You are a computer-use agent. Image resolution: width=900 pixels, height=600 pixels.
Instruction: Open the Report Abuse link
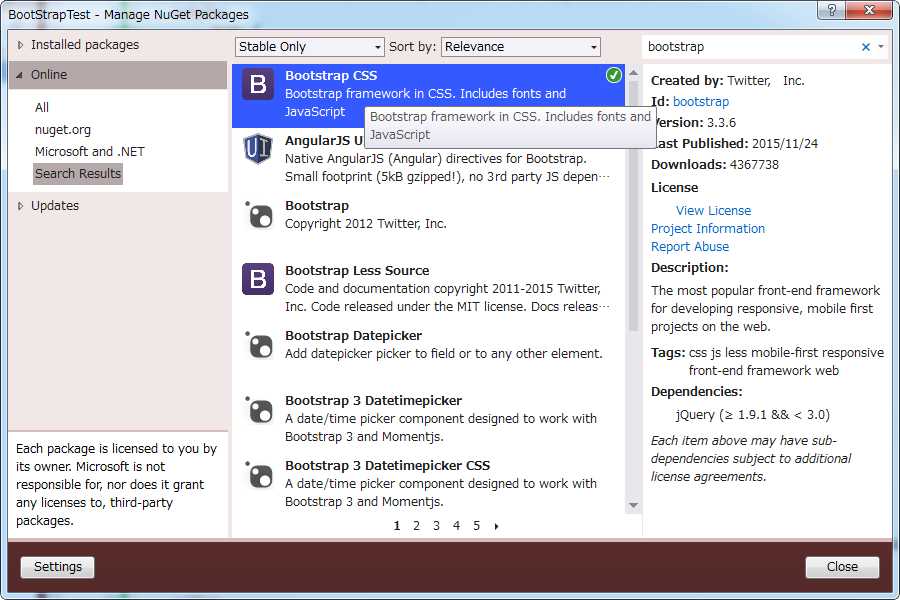[x=690, y=246]
